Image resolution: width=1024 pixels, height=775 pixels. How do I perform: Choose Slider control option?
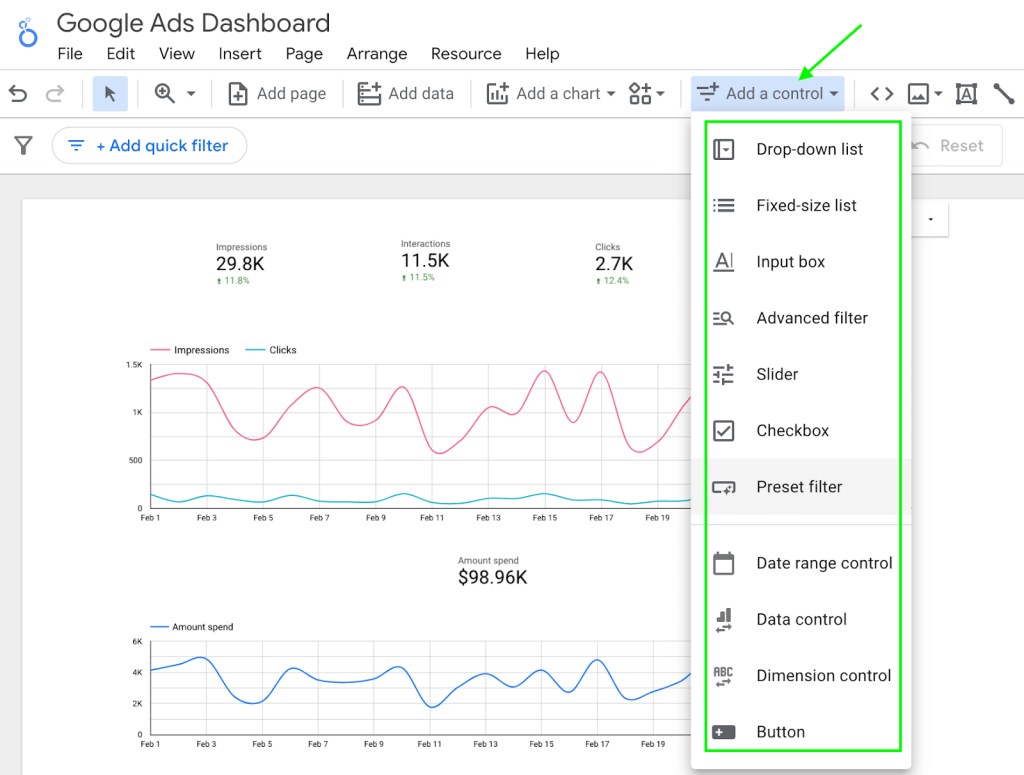803,374
